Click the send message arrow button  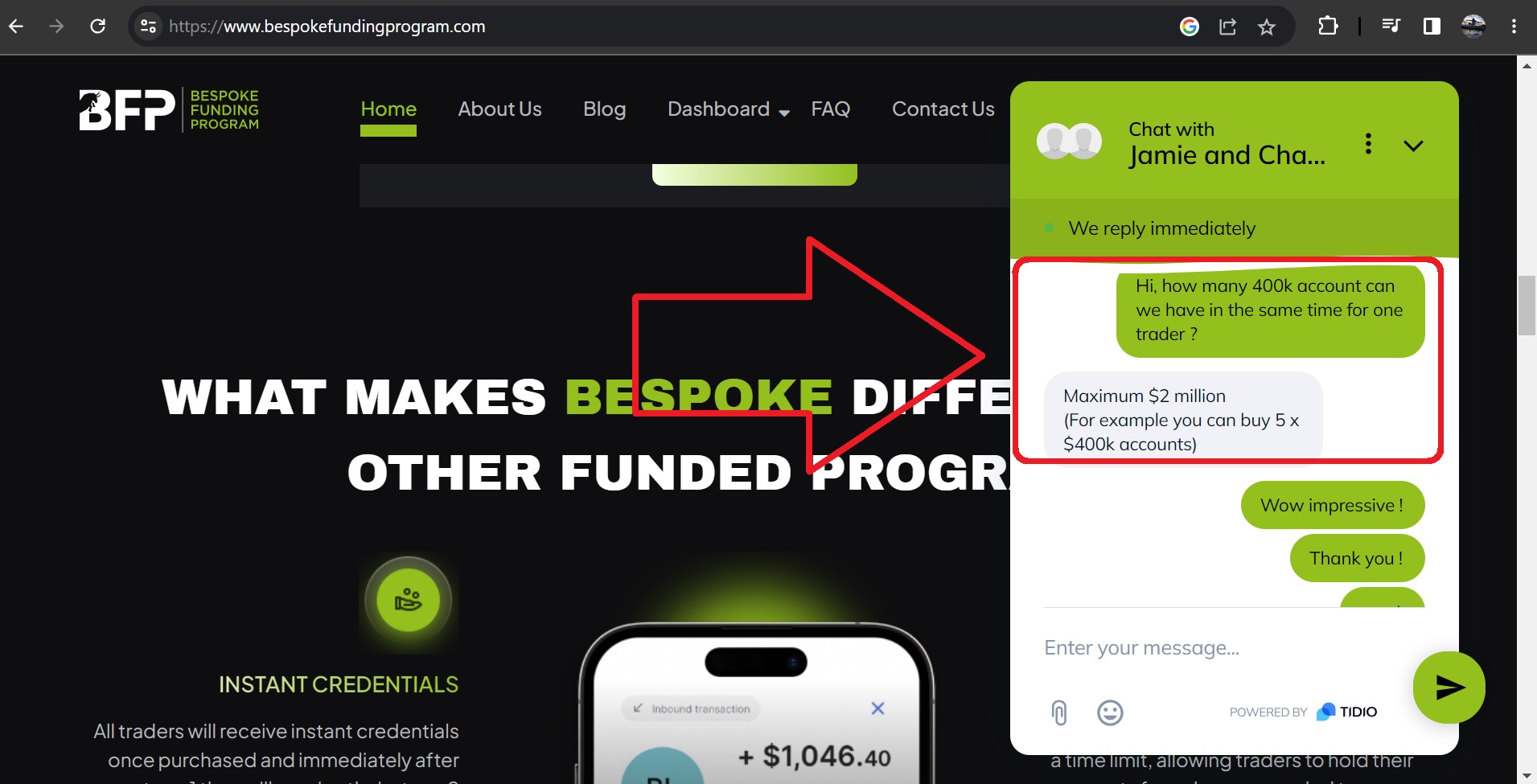pyautogui.click(x=1449, y=688)
